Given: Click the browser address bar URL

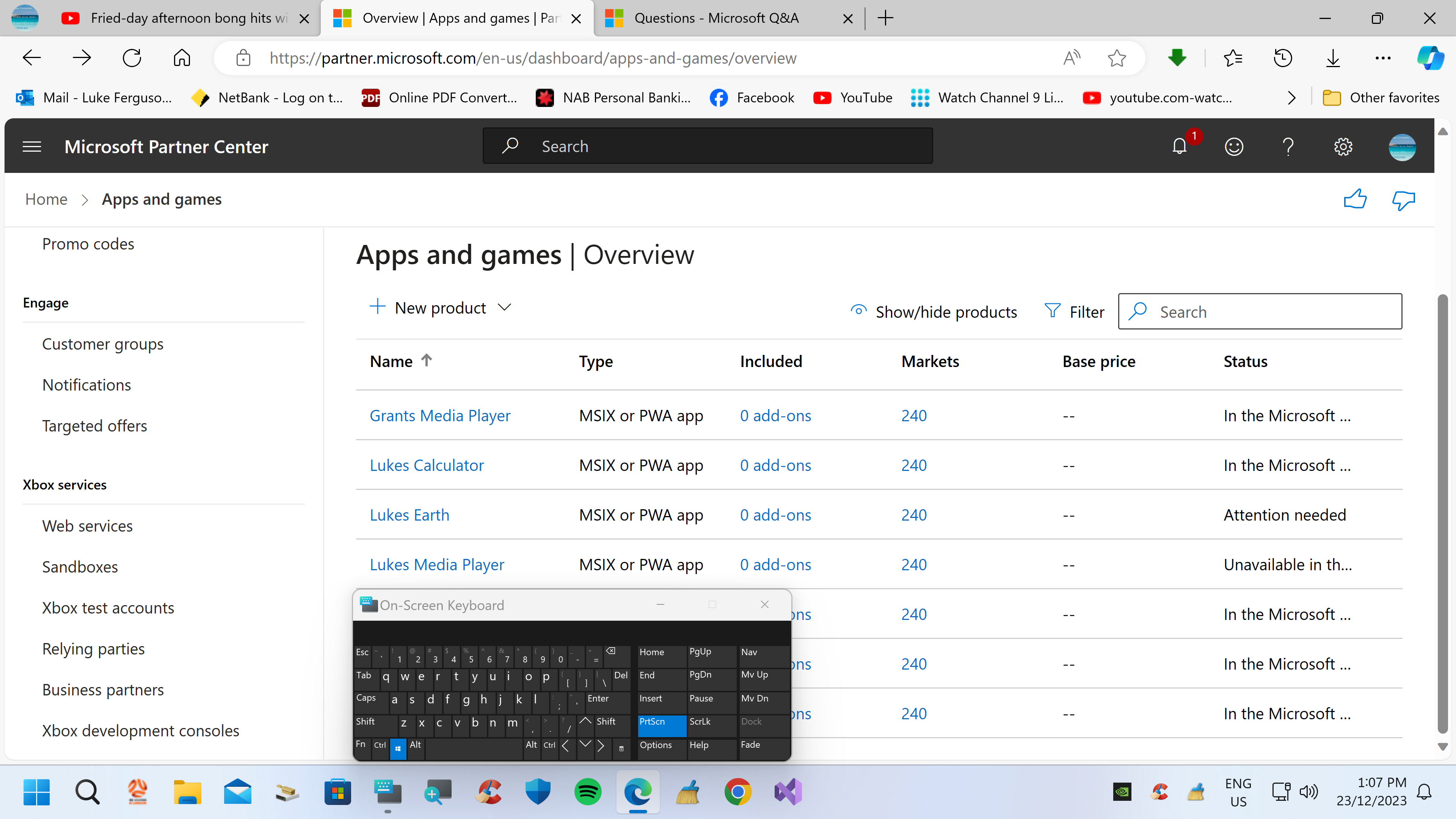Looking at the screenshot, I should tap(532, 58).
